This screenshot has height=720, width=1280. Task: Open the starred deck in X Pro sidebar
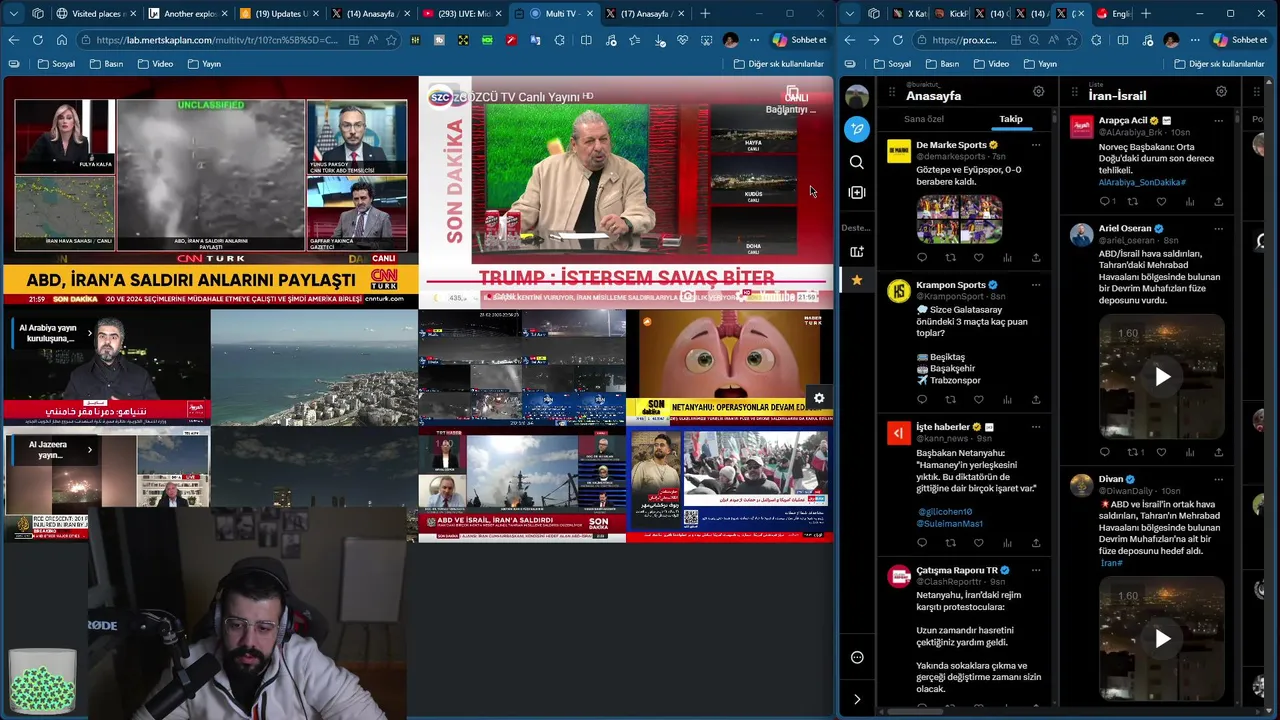pos(857,281)
